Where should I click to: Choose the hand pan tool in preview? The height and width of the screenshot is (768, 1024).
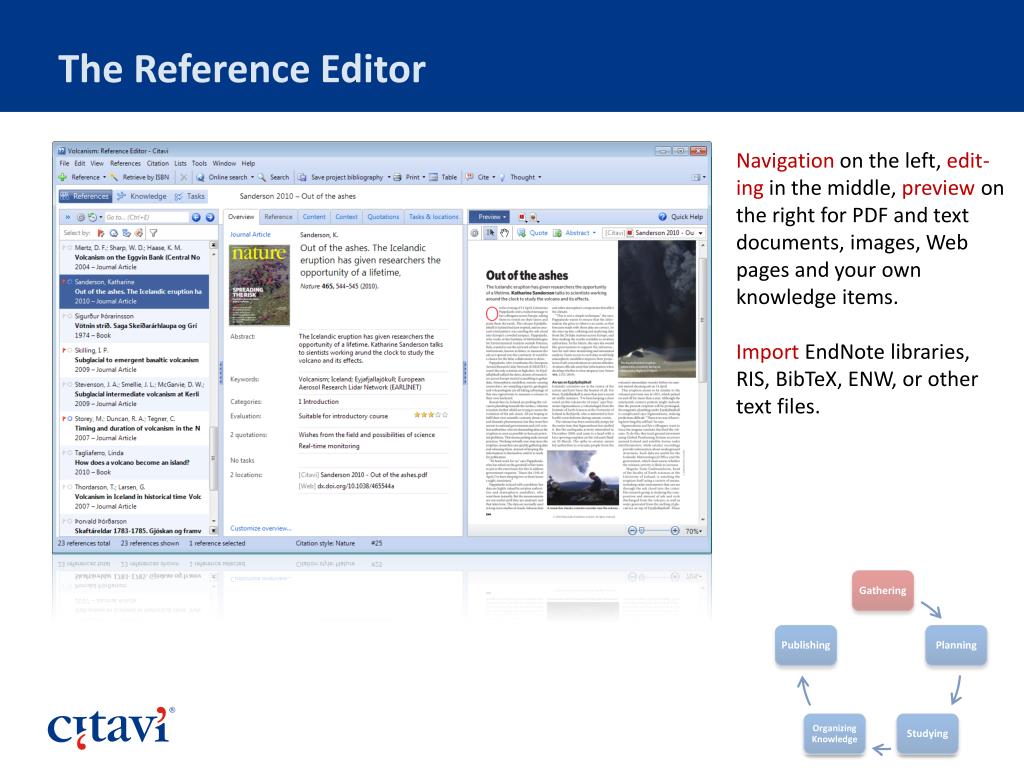(504, 233)
